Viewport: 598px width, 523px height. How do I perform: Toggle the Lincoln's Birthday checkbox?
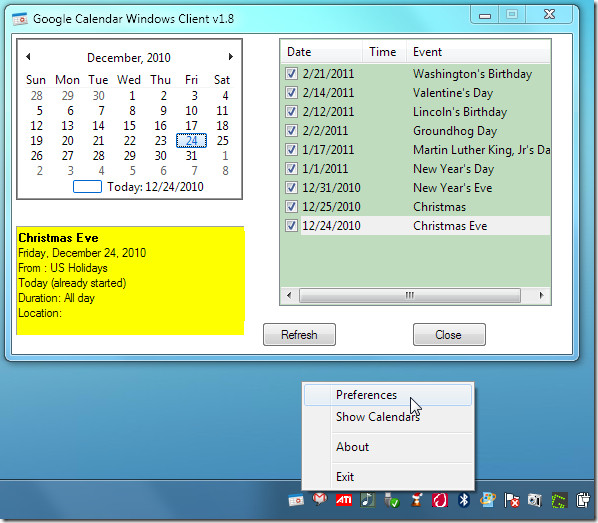[x=291, y=111]
